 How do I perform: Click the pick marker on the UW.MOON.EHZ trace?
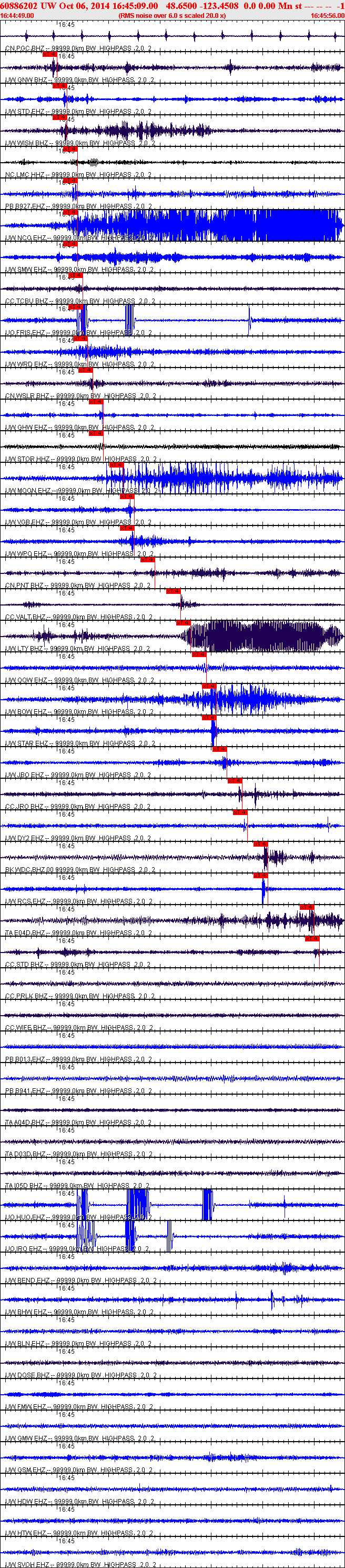pos(116,465)
